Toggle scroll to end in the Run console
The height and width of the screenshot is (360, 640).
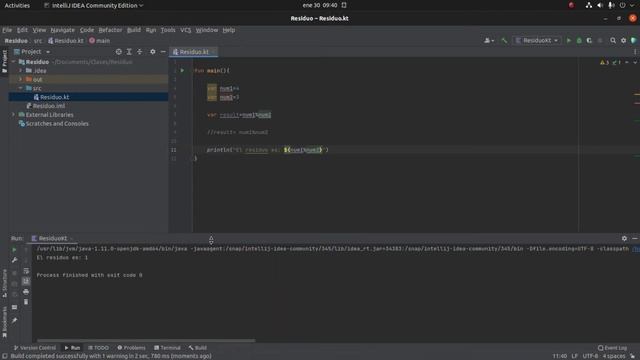tap(26, 281)
